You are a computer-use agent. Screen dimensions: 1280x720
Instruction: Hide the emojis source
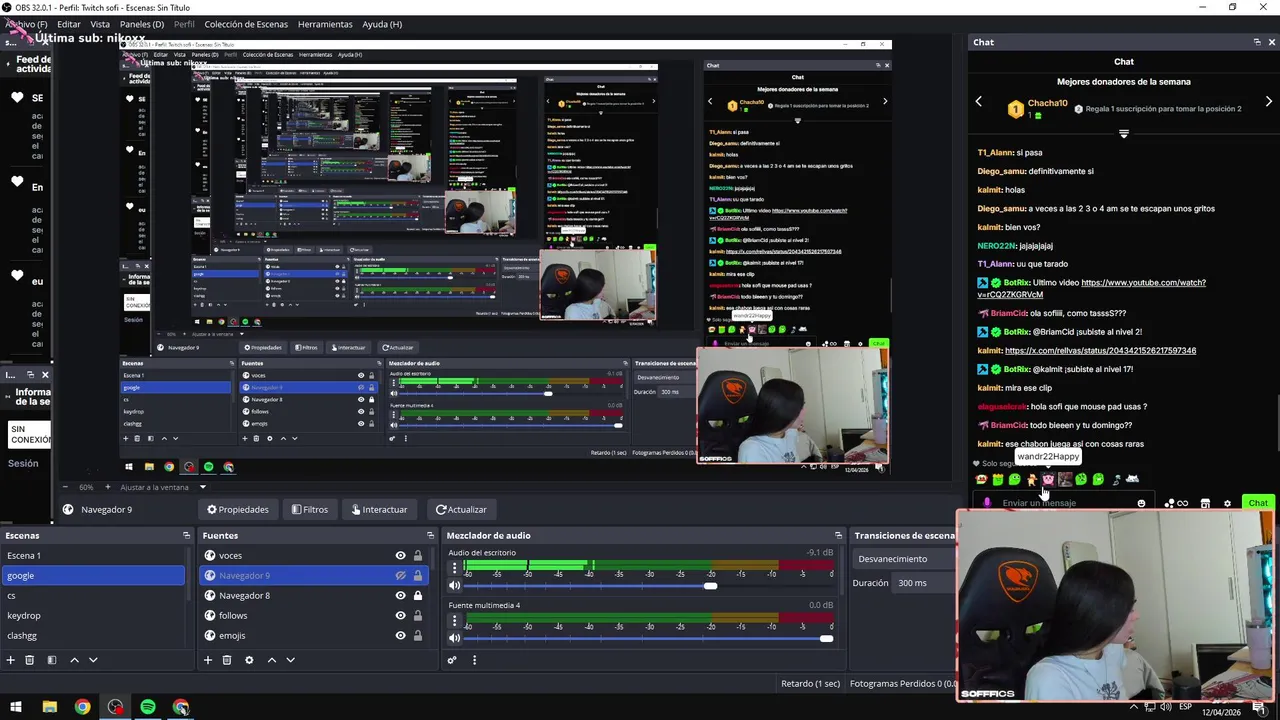tap(400, 636)
